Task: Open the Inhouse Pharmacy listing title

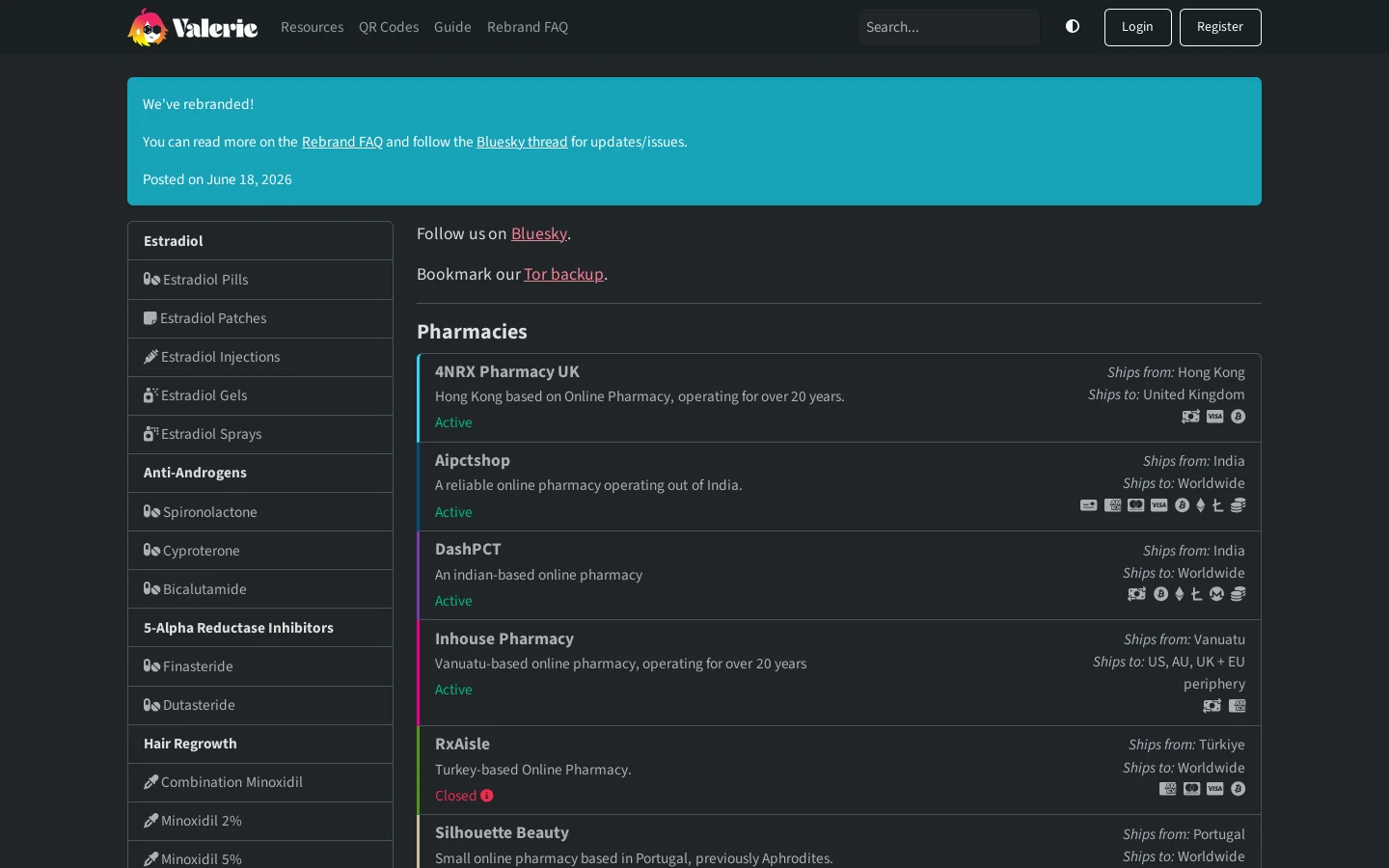Action: (x=504, y=638)
